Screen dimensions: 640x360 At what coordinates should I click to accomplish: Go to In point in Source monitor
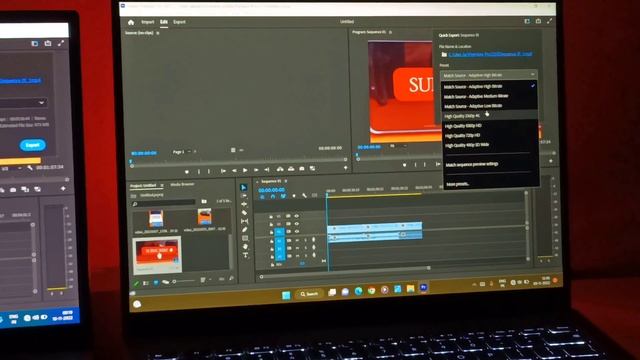pos(223,171)
